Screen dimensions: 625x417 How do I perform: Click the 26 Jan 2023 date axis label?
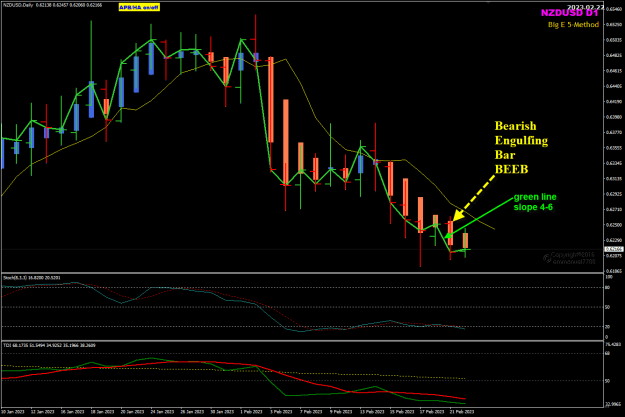(x=192, y=411)
